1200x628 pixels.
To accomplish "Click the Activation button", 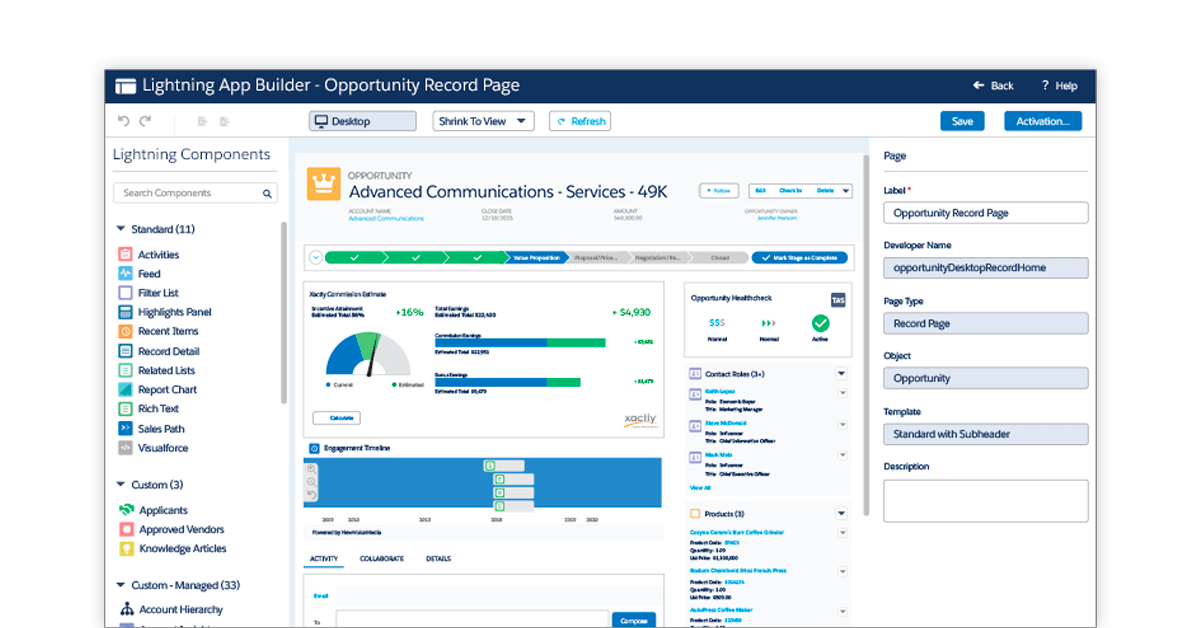I will pos(1042,121).
